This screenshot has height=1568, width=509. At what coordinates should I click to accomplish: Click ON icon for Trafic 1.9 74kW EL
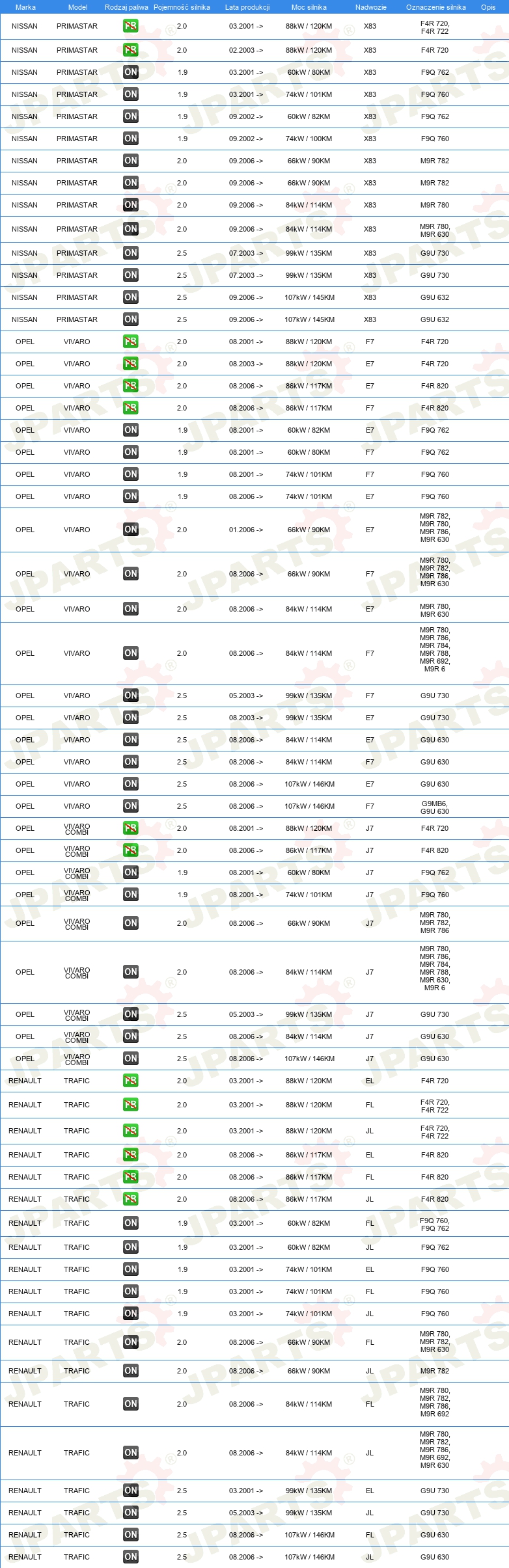click(131, 1269)
